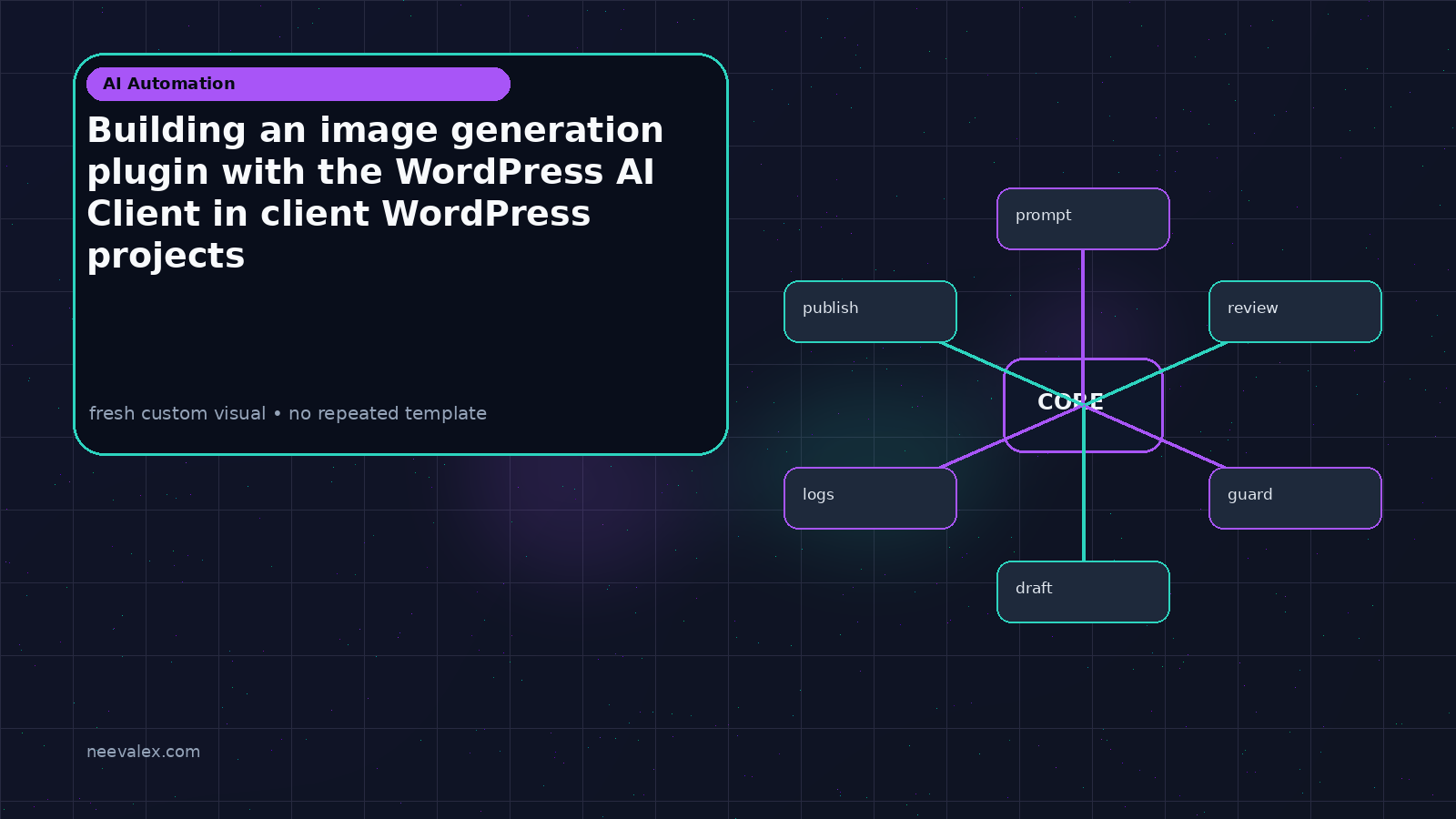Select the logs node box

[870, 498]
